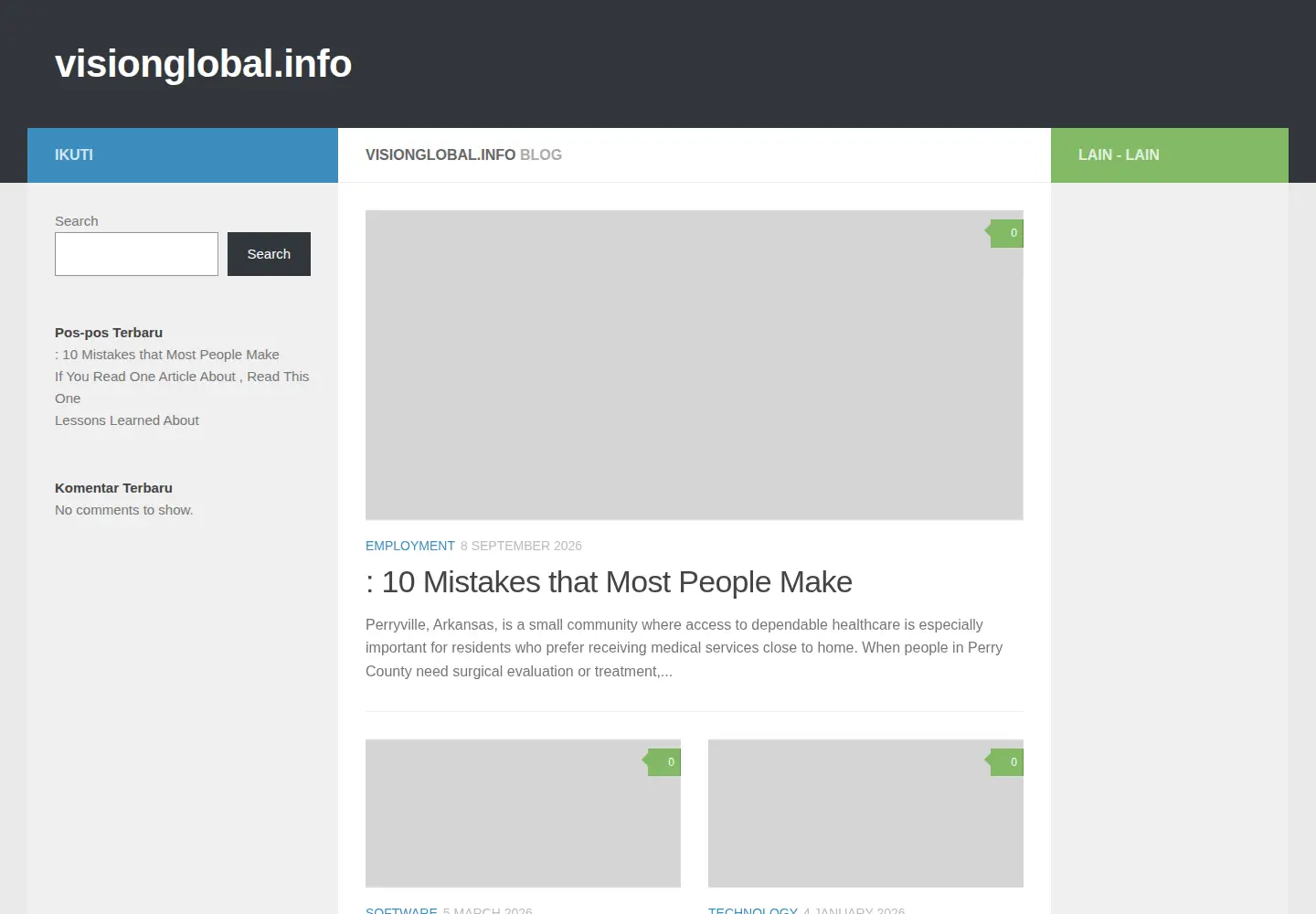The height and width of the screenshot is (914, 1316).
Task: Click the 'Pos-pos Terbaru' widget title
Action: (x=109, y=333)
